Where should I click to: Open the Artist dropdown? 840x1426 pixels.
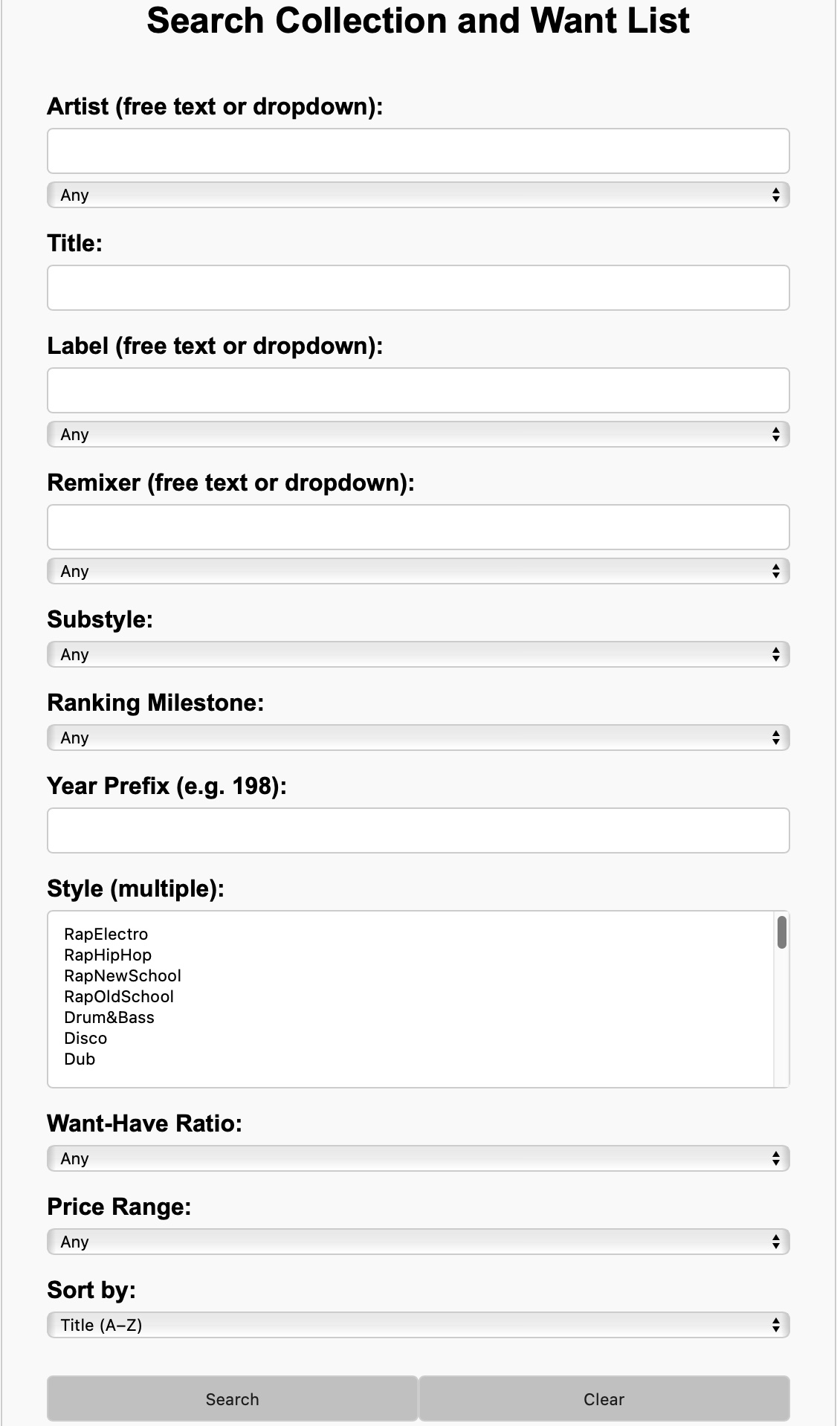(418, 195)
